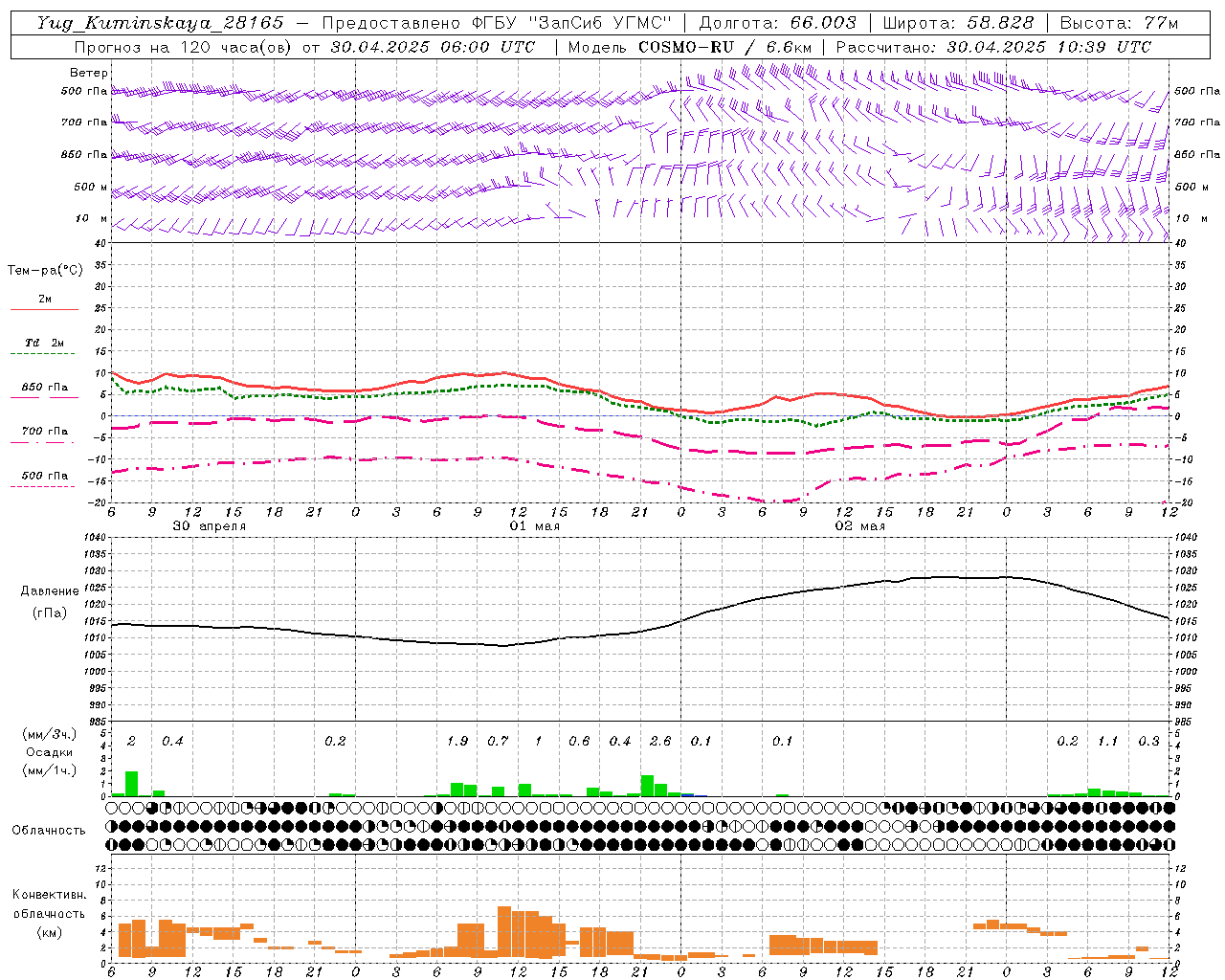Click the Td 2м dew point legend entry
Viewport: 1225px width, 980px height.
[45, 343]
